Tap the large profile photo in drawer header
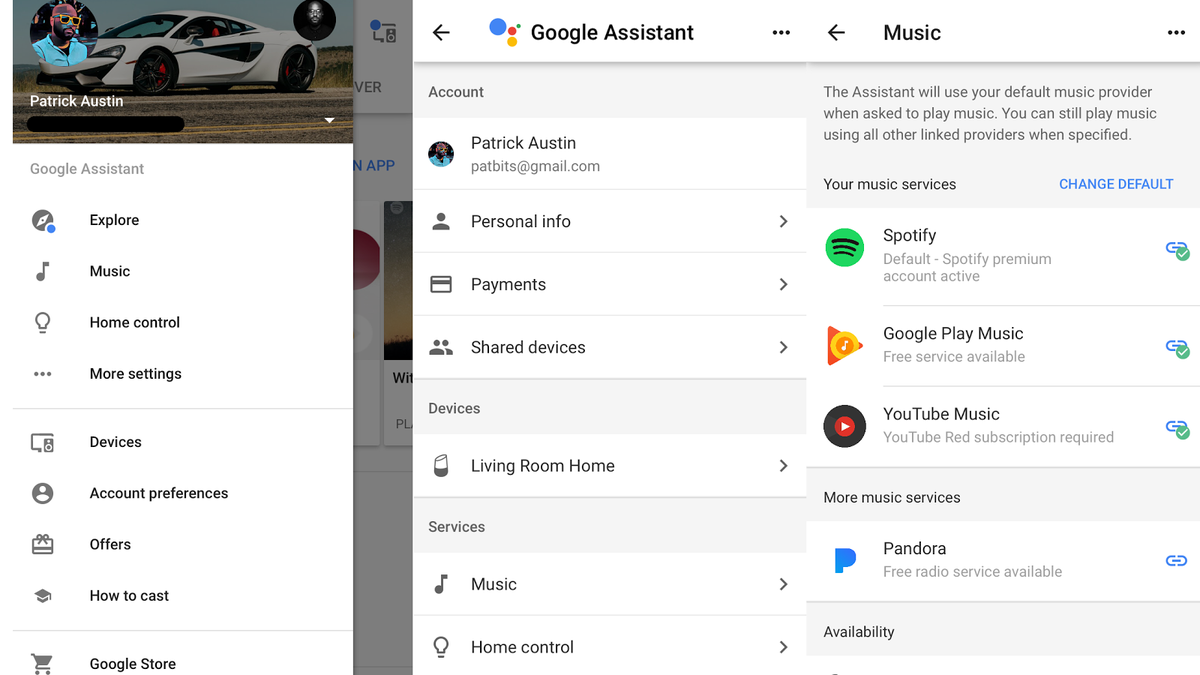This screenshot has height=675, width=1200. (x=64, y=32)
